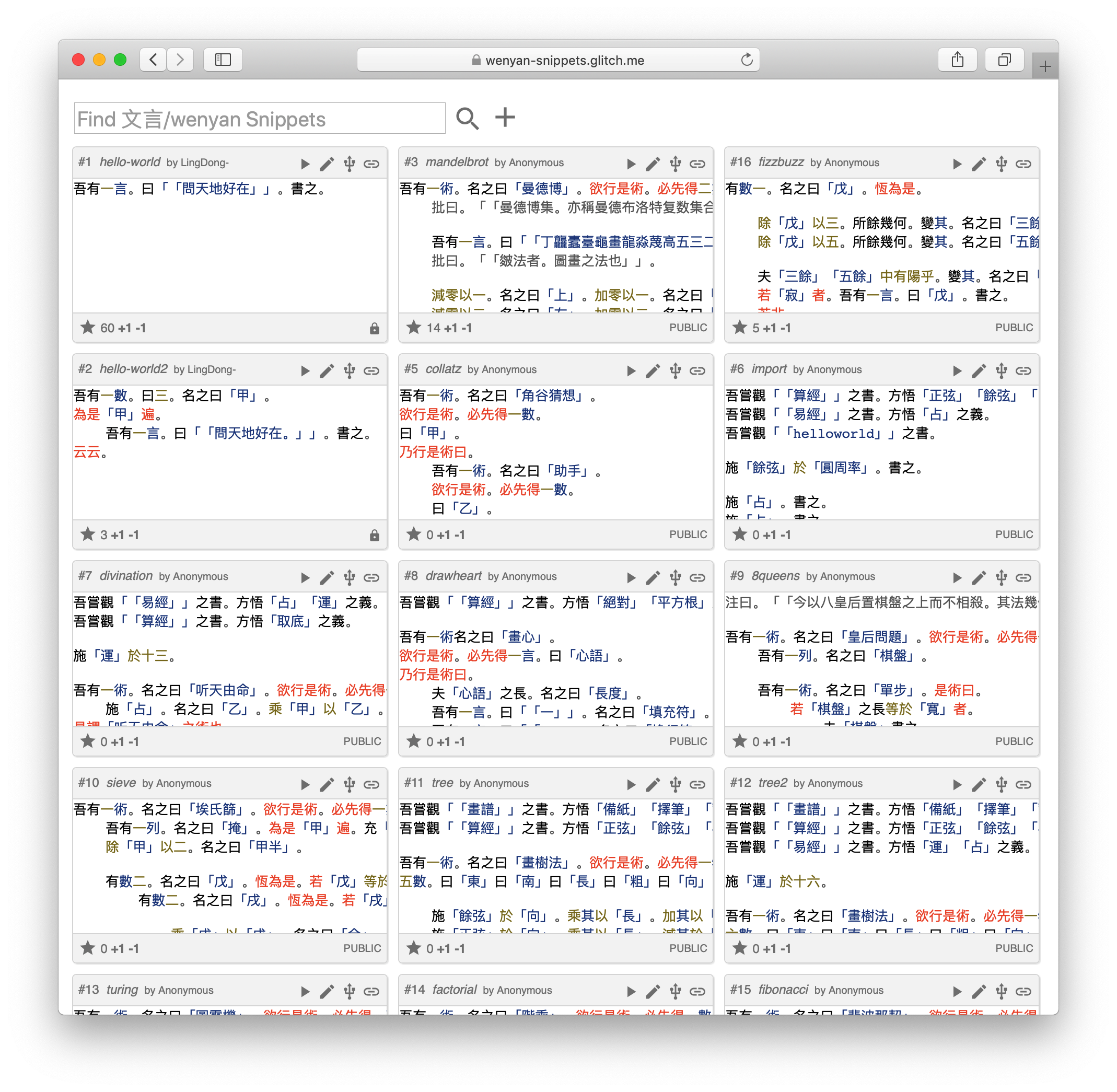
Task: Fork the mandelbrot snippet
Action: (675, 164)
